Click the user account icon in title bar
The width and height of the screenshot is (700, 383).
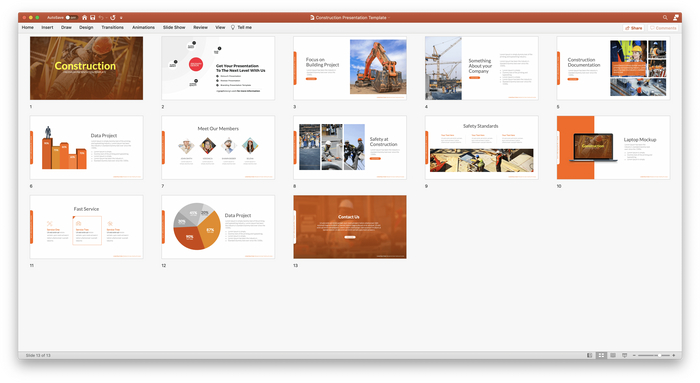coord(676,17)
